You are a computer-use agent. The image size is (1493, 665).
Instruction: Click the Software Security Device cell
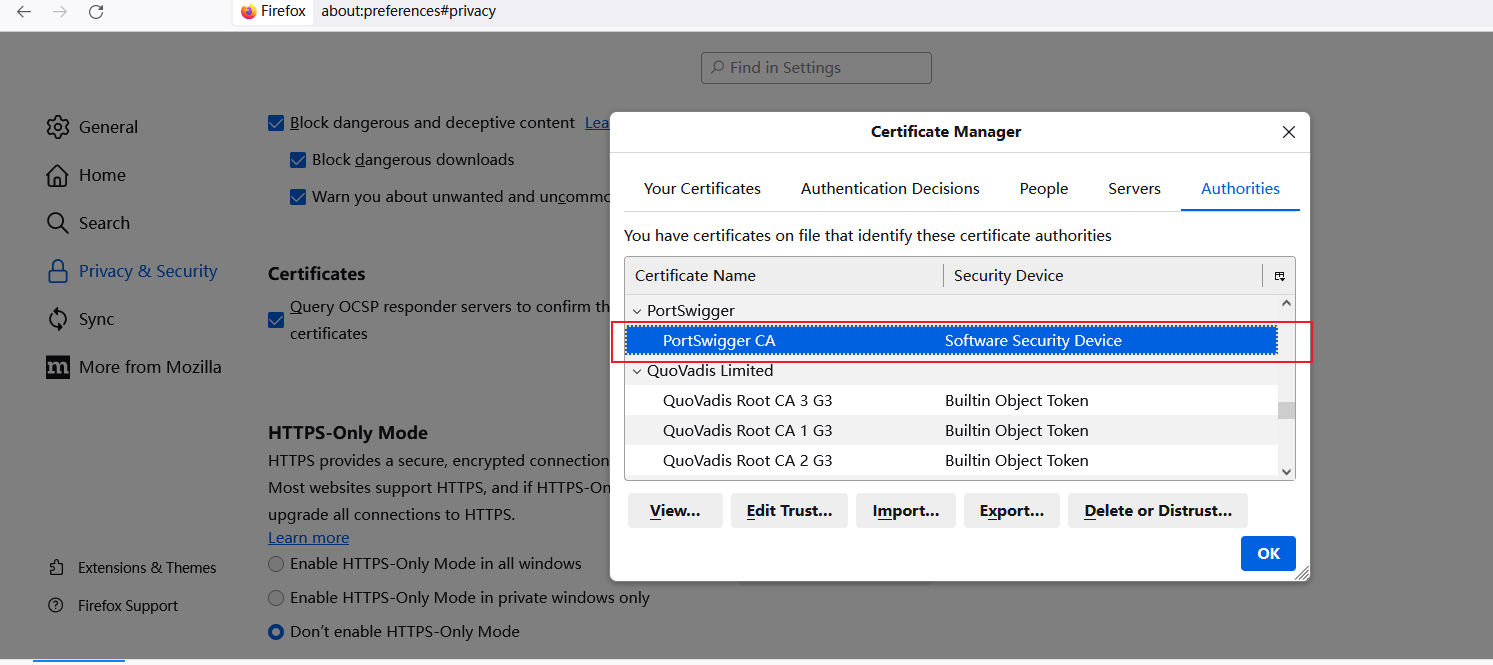(1033, 341)
